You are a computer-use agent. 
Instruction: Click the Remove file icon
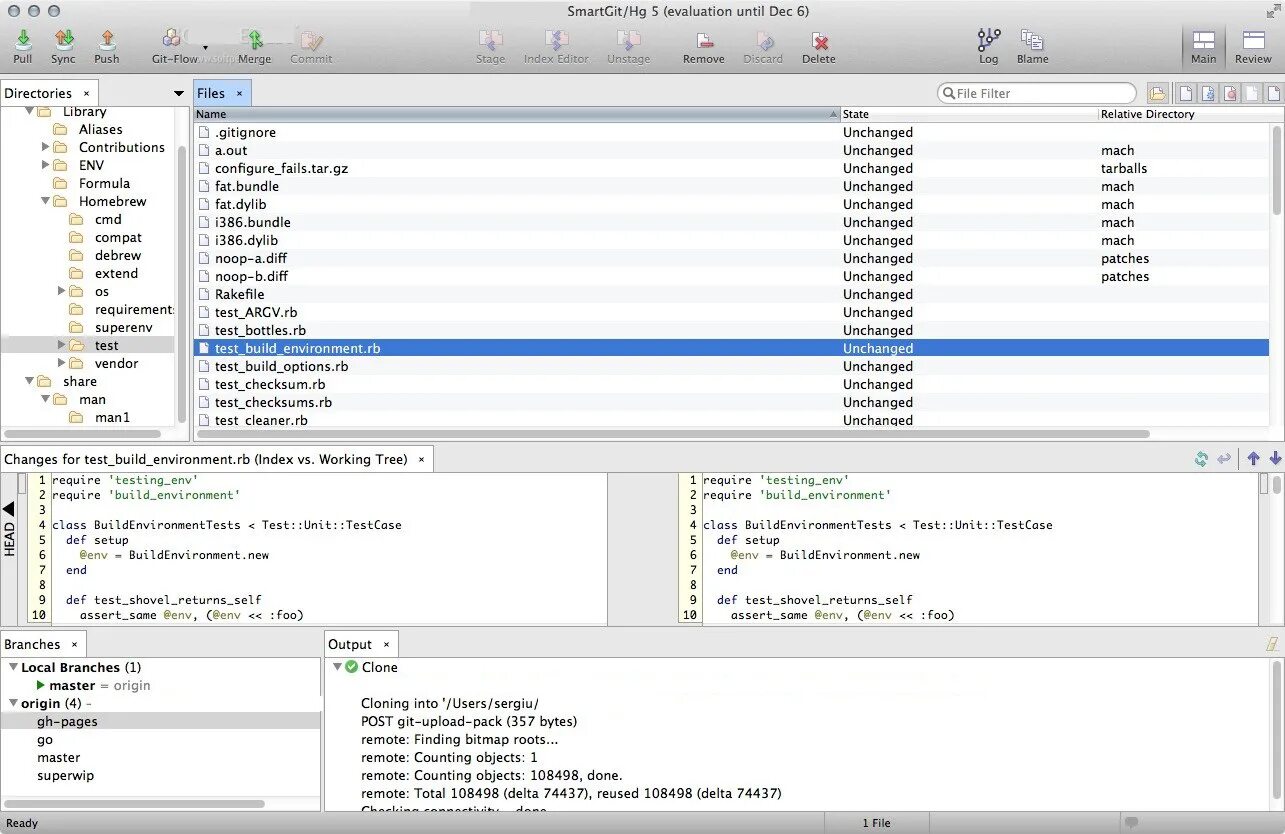(x=704, y=41)
